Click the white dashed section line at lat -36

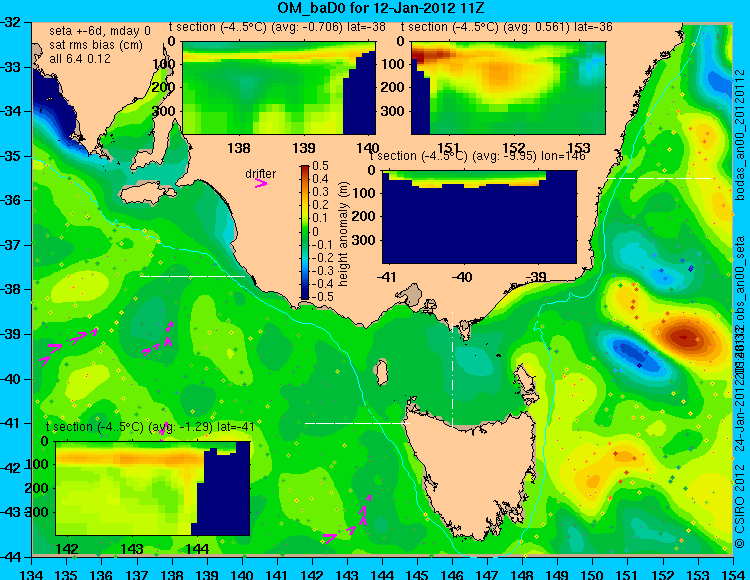[659, 178]
